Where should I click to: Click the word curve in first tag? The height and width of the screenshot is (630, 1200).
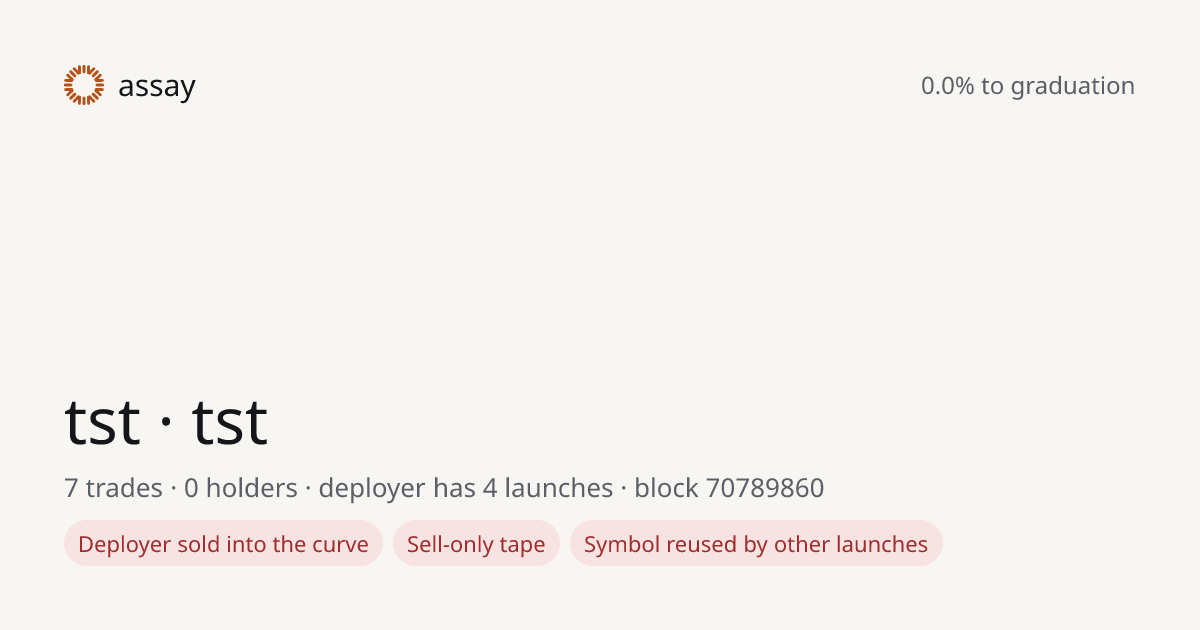click(x=341, y=545)
